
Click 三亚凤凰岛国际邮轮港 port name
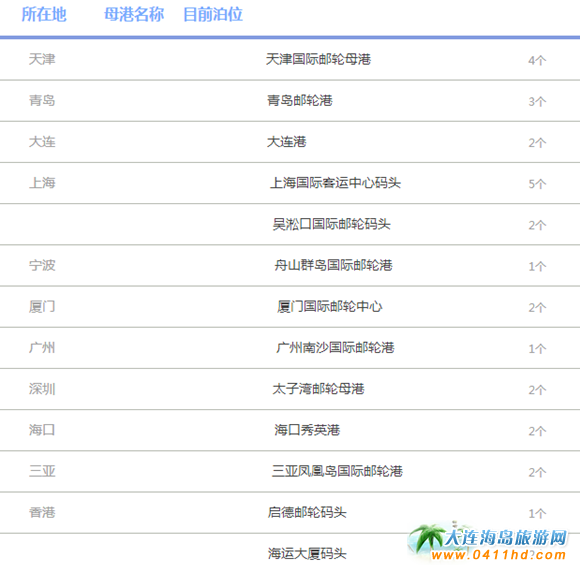(x=337, y=471)
